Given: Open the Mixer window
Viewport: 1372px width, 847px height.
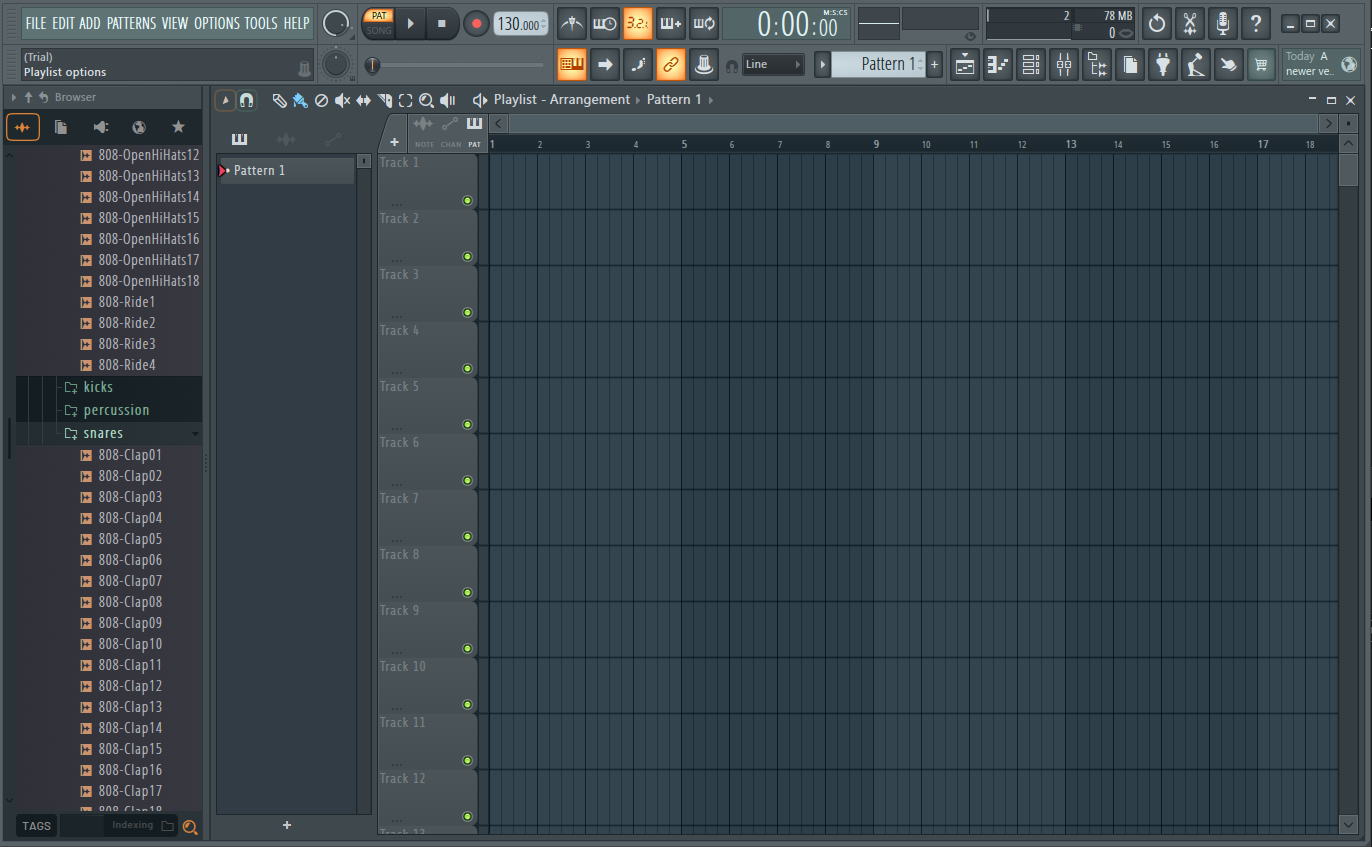Looking at the screenshot, I should click(1064, 65).
